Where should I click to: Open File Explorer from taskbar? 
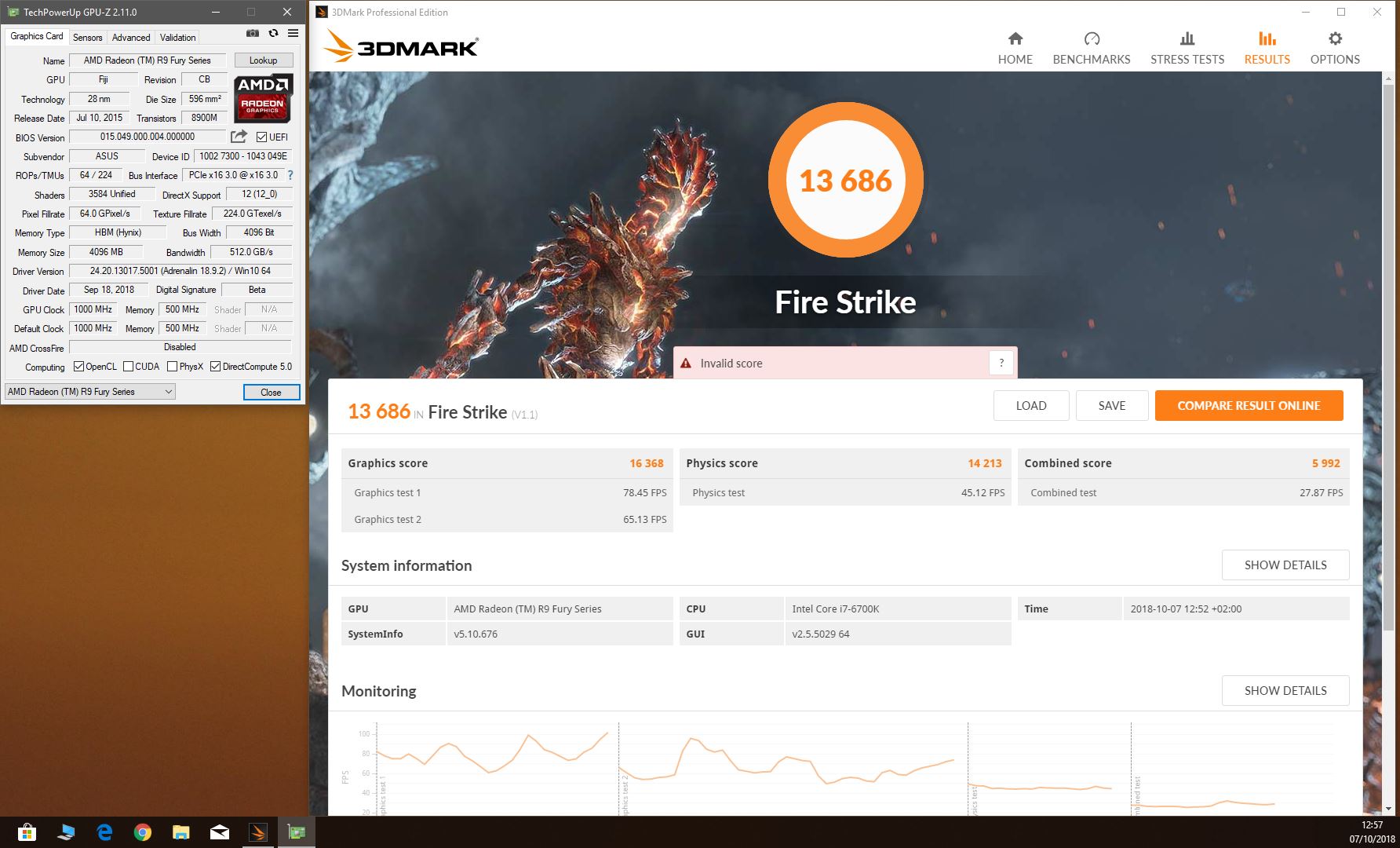pyautogui.click(x=181, y=832)
